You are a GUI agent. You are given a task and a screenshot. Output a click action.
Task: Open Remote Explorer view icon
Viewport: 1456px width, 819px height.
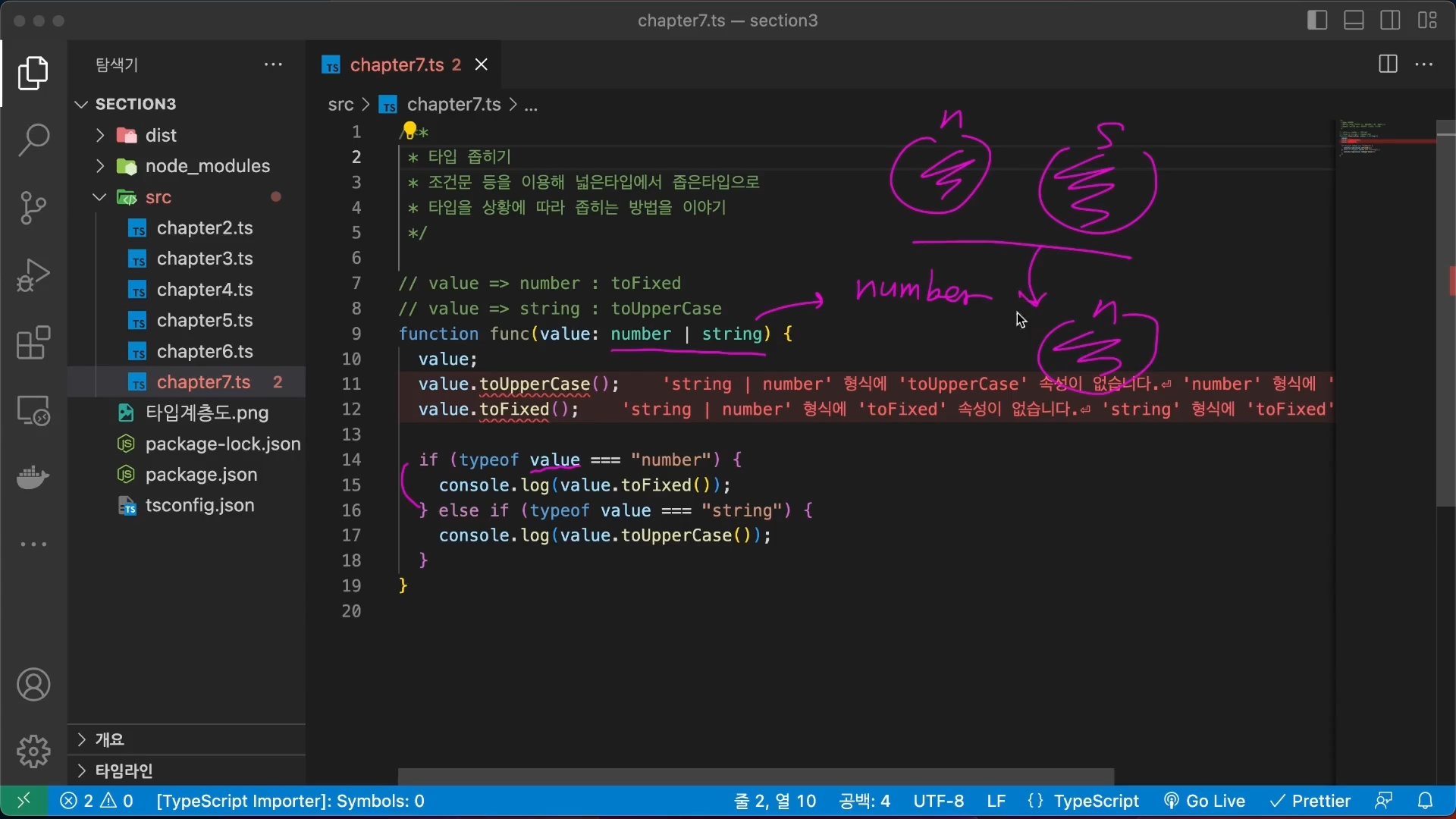tap(33, 410)
